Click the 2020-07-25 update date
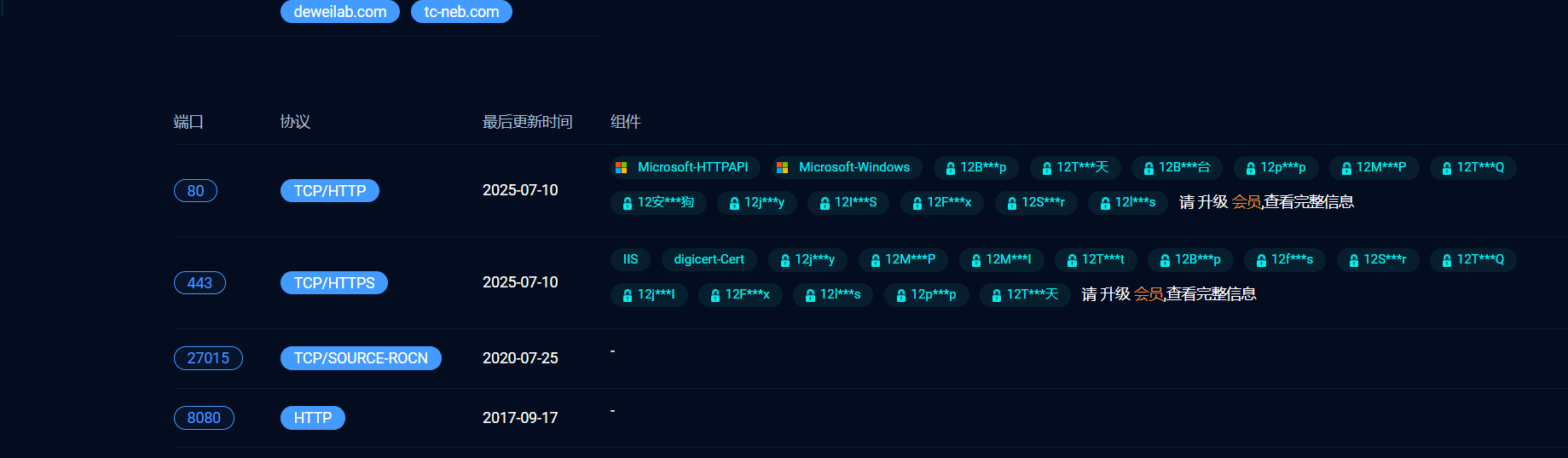1568x458 pixels. [x=520, y=358]
